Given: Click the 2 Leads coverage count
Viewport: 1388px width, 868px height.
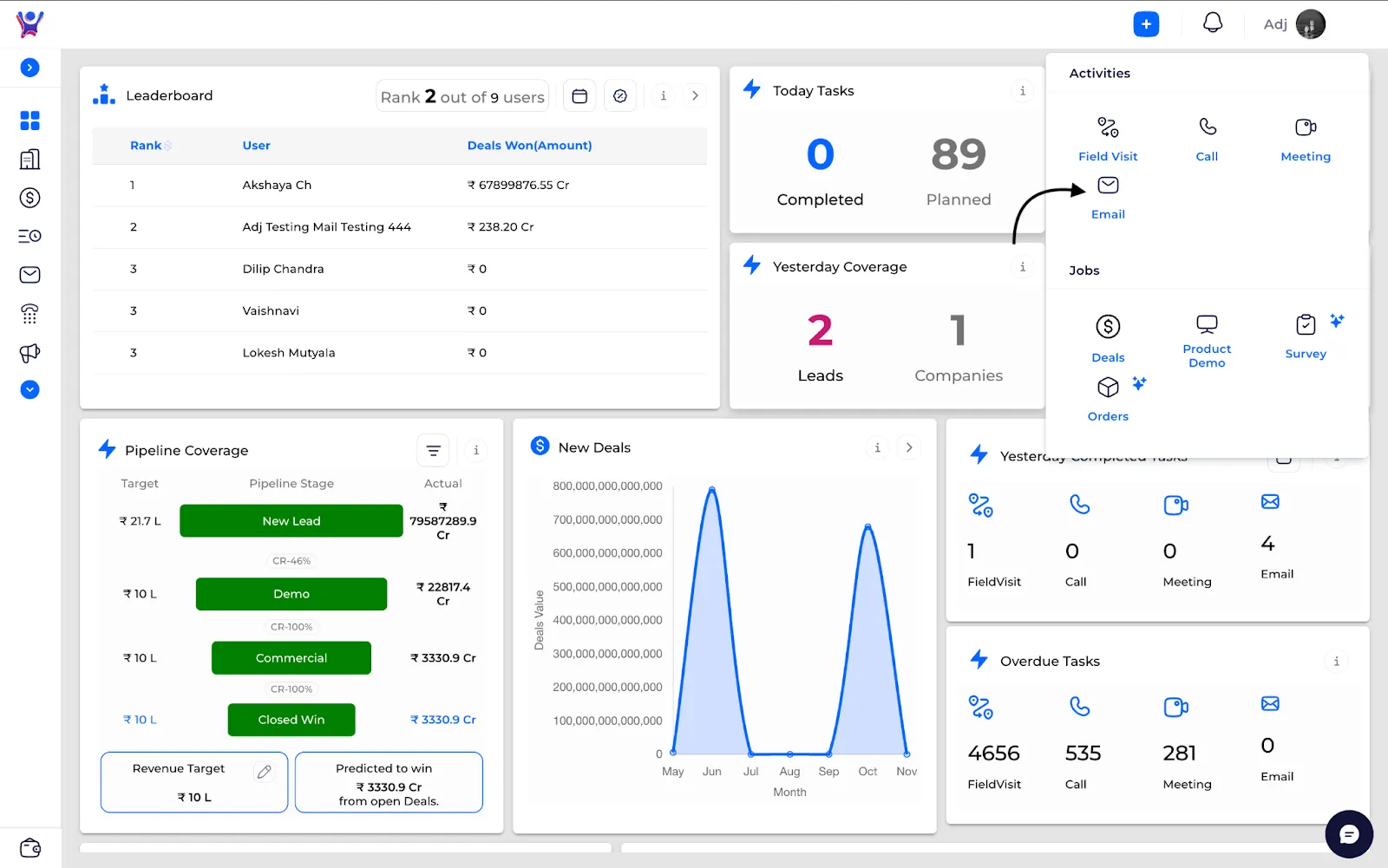Looking at the screenshot, I should tap(820, 330).
